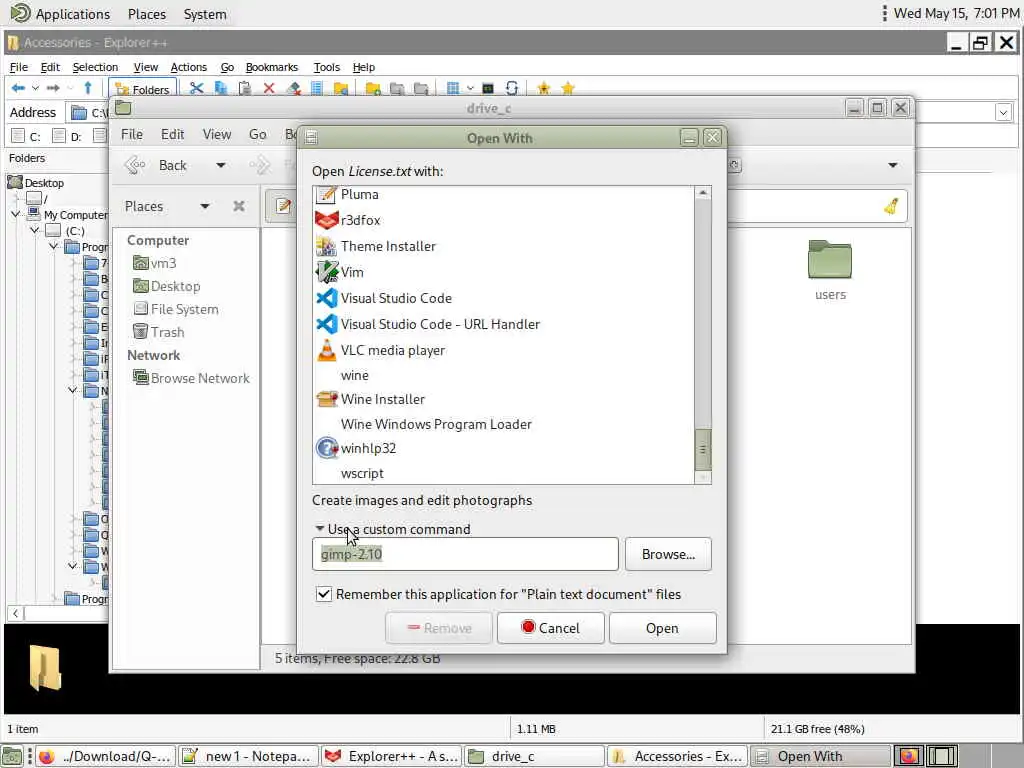Image resolution: width=1024 pixels, height=768 pixels.
Task: Select Visual Studio Code entry
Action: point(504,298)
